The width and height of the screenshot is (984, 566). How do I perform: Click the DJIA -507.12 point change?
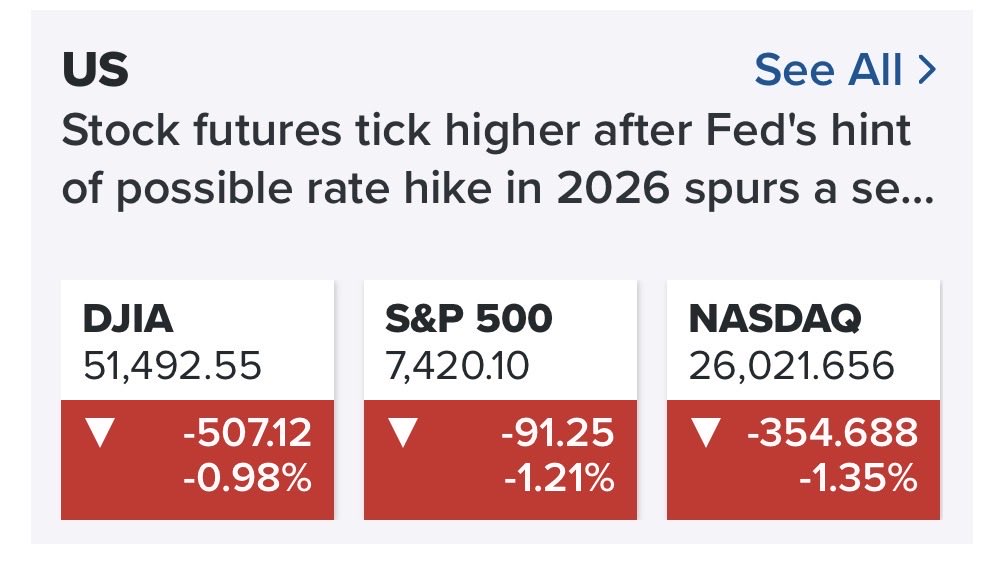247,433
